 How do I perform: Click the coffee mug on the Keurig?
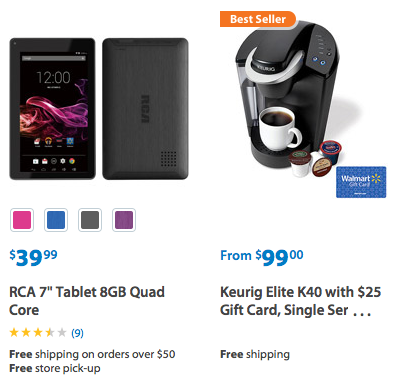pos(279,128)
